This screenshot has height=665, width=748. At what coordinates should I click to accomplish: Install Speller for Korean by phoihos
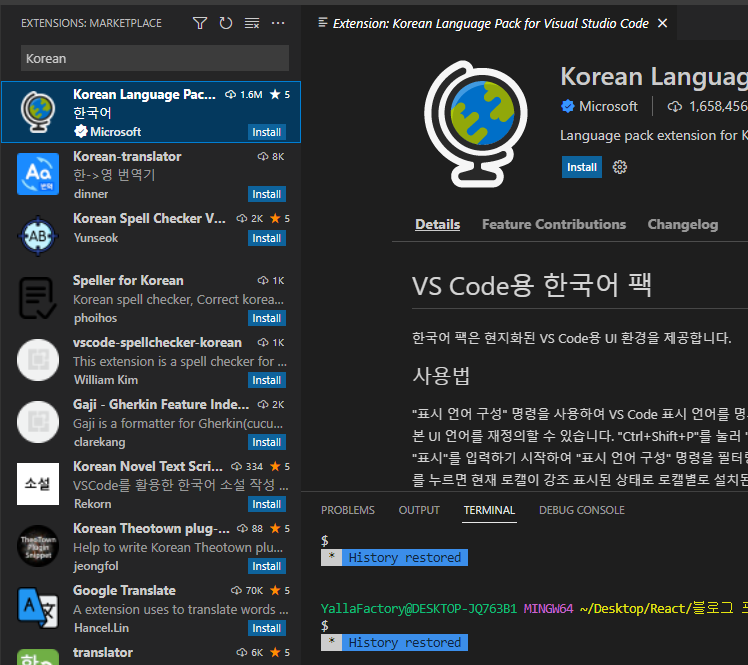point(267,318)
